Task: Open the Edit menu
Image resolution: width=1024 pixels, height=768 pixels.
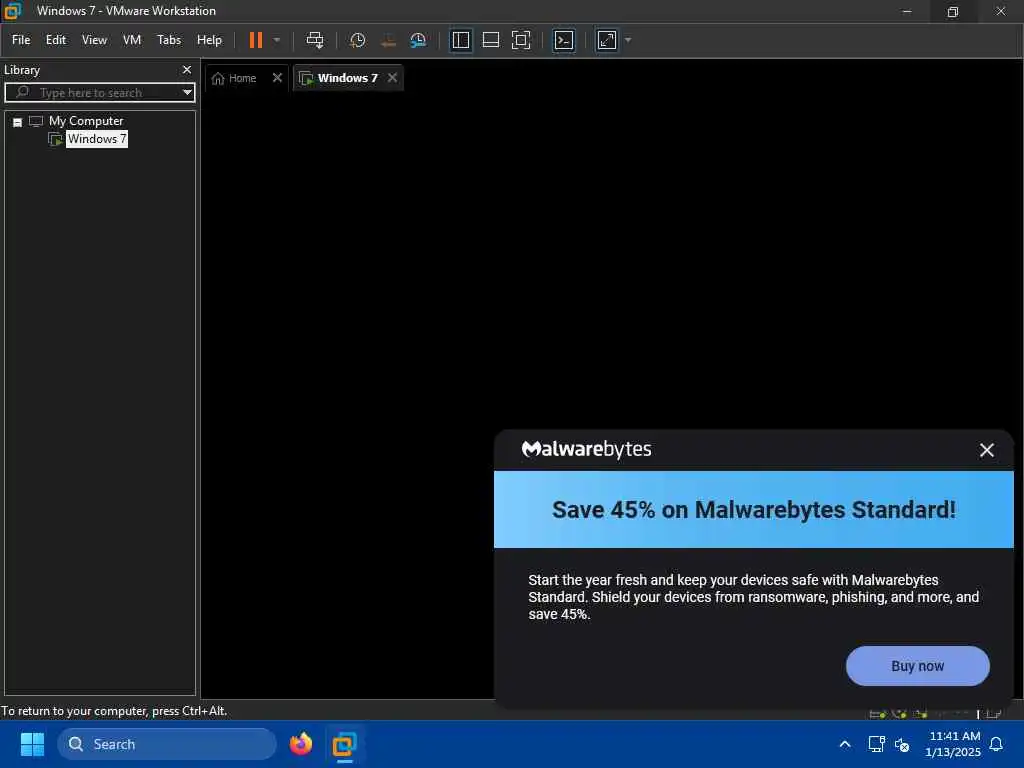Action: [x=56, y=40]
